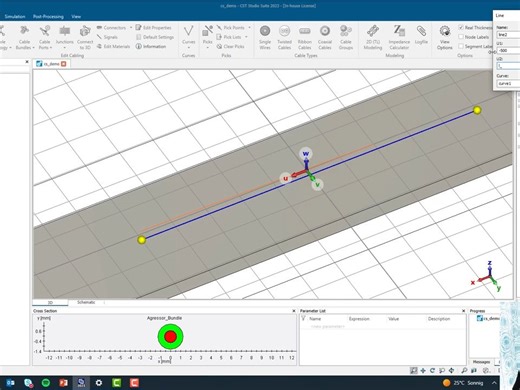
Task: Select the Single Wires cable type
Action: [265, 37]
